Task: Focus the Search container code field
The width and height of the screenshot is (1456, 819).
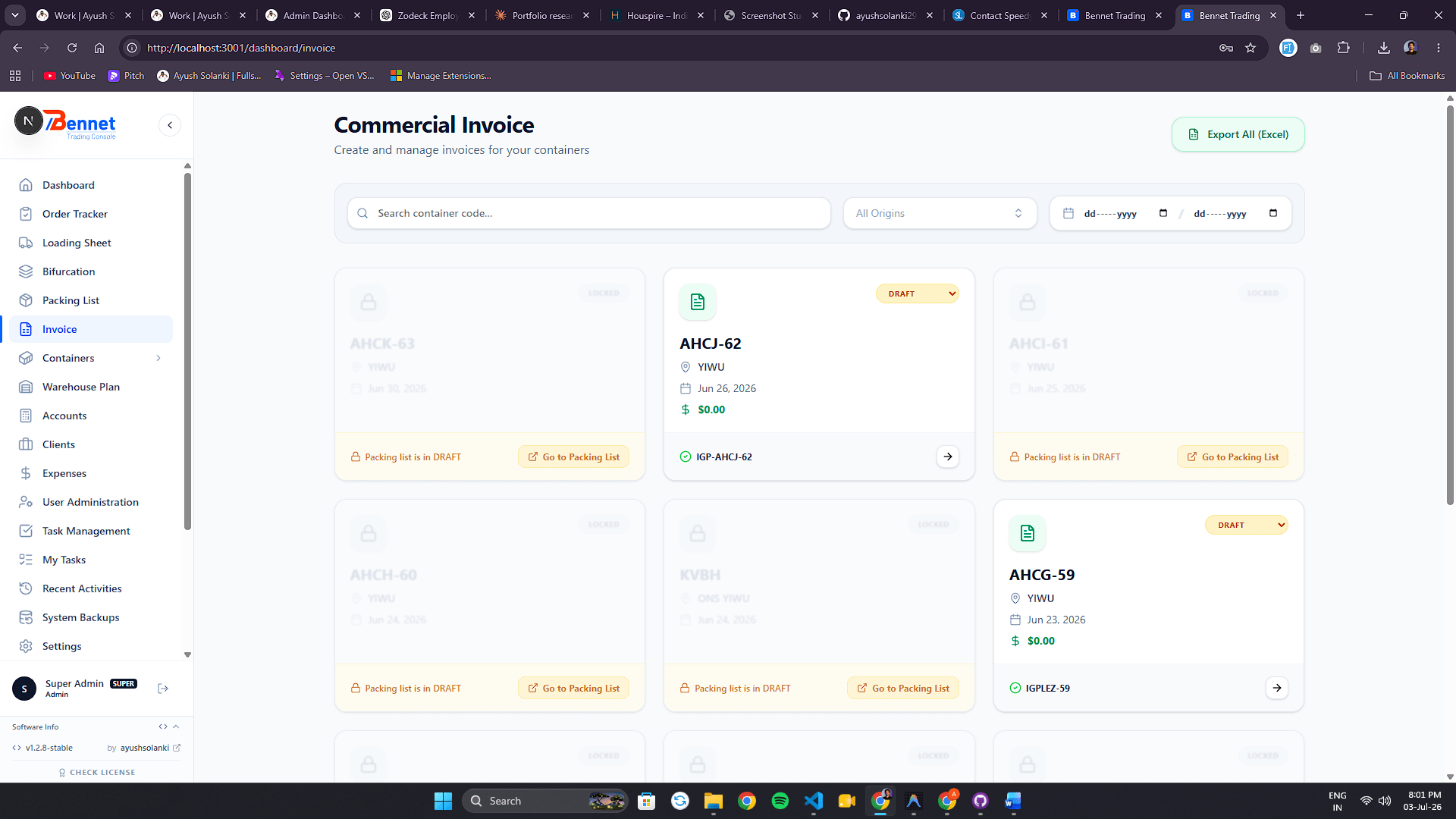Action: [x=588, y=213]
